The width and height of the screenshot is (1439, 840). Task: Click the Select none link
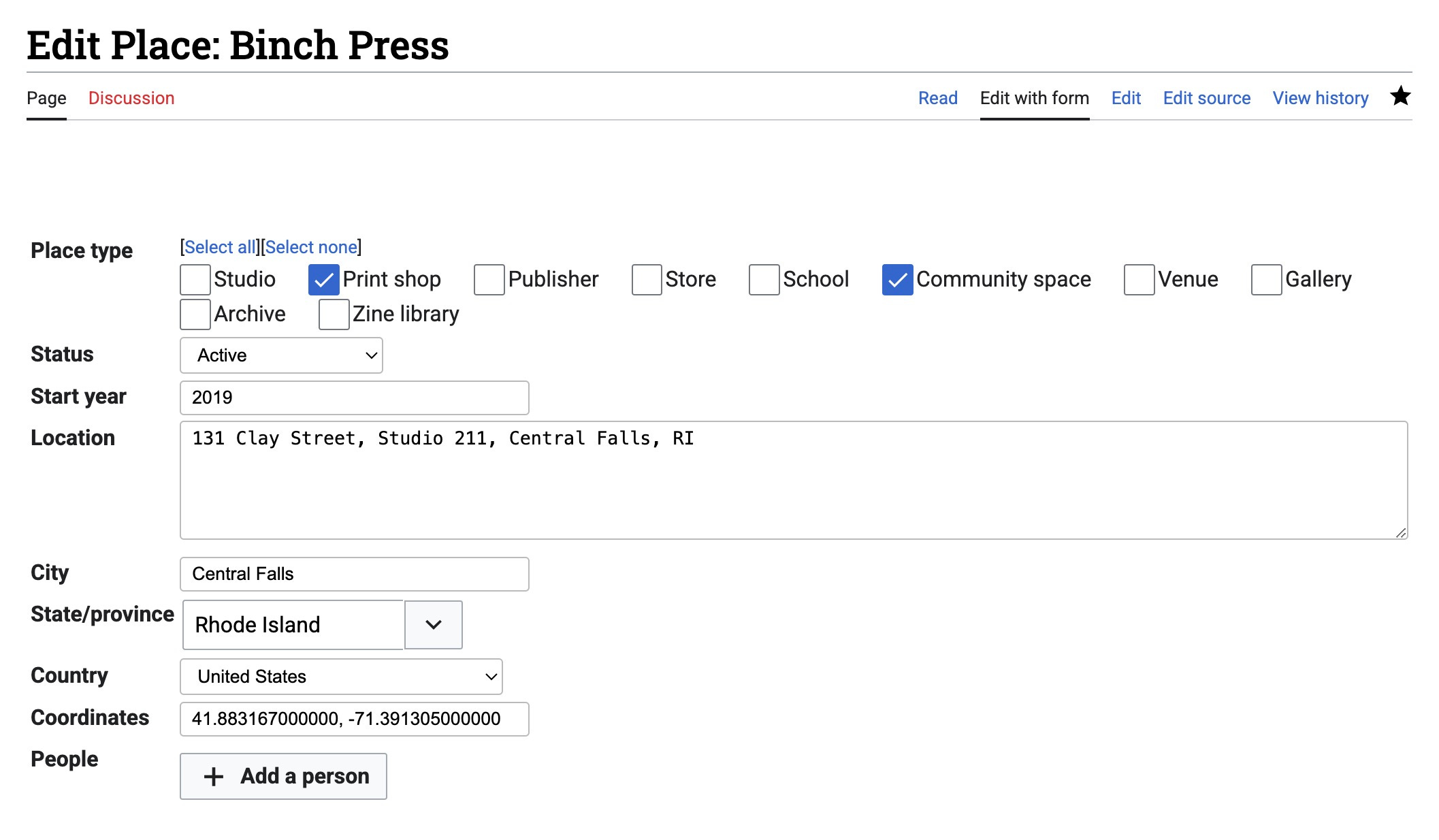click(311, 247)
